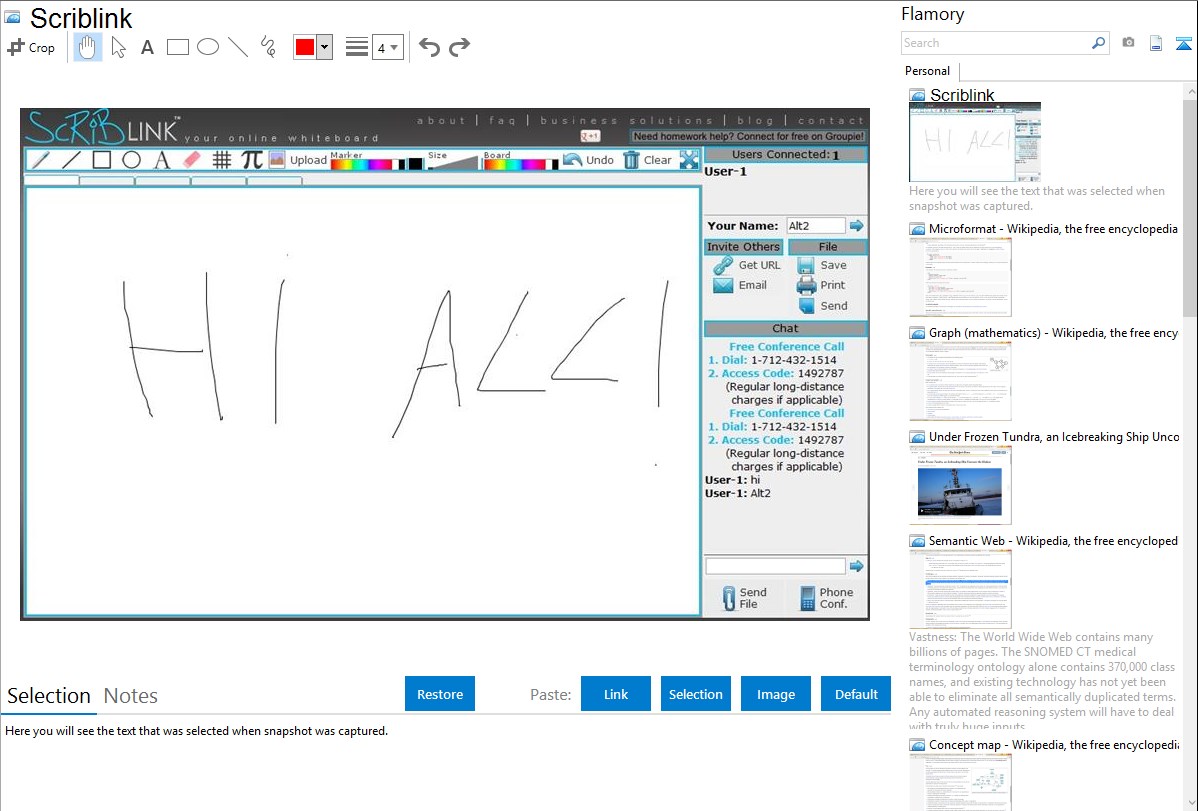
Task: Enable the freehand scribble tool
Action: (268, 47)
